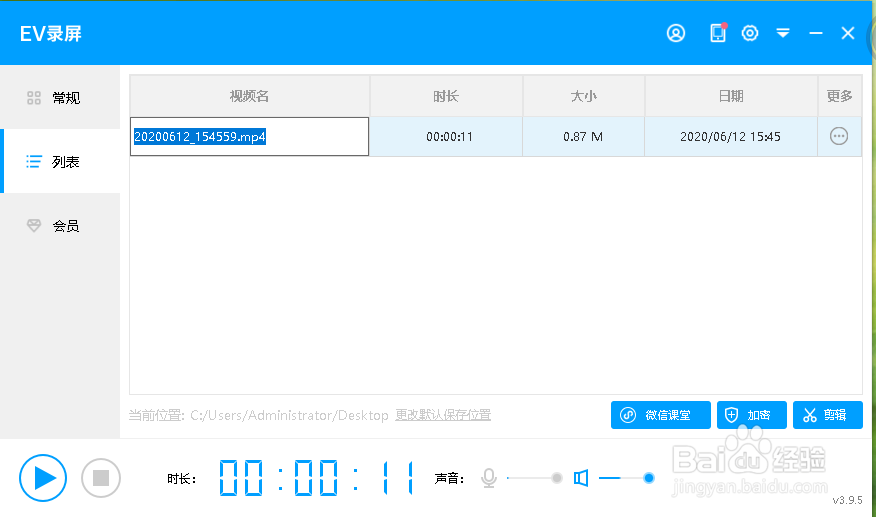876x517 pixels.
Task: Close the EV录屏 window
Action: coord(848,34)
